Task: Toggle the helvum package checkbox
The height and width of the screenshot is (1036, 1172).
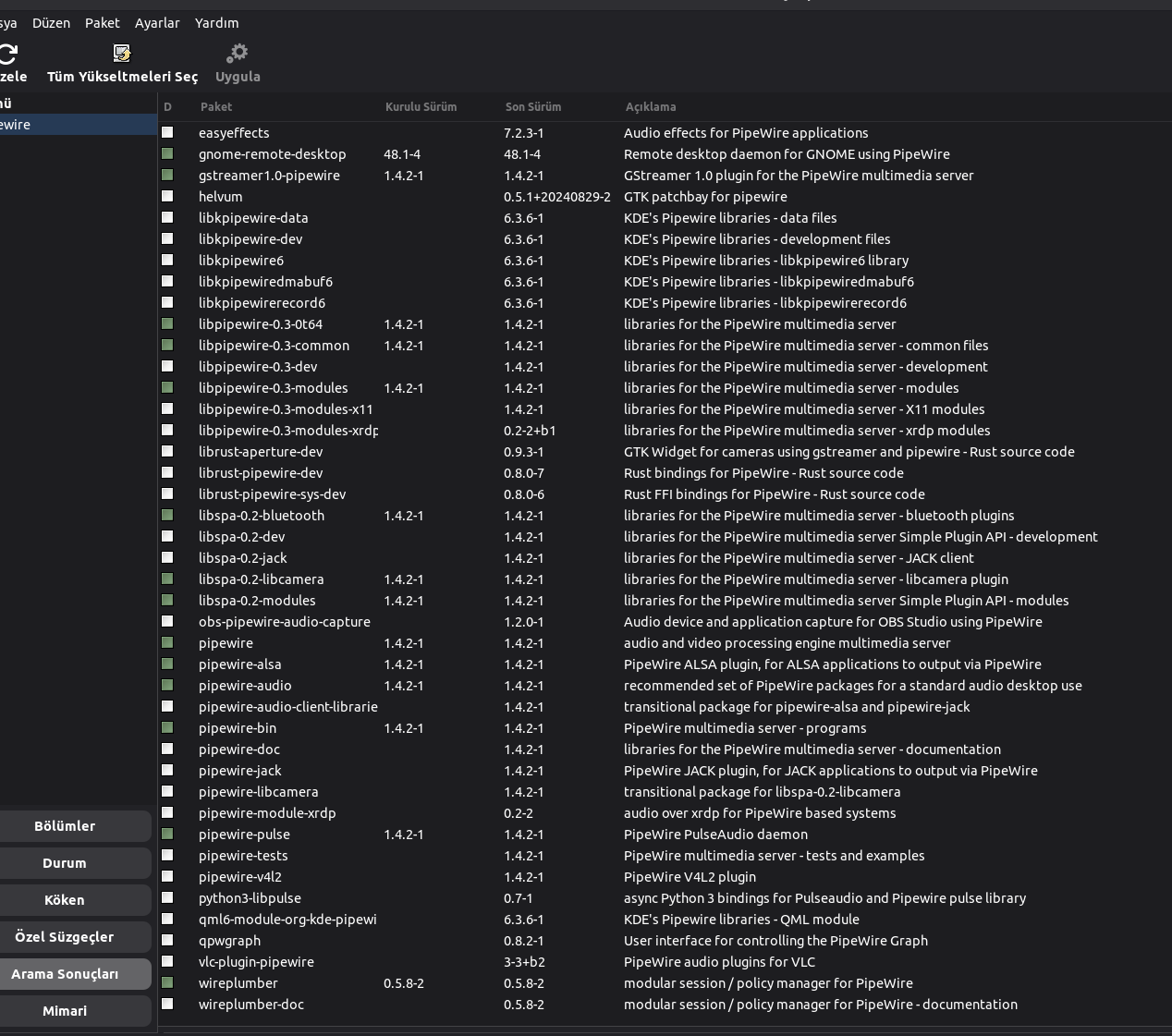Action: coord(167,197)
